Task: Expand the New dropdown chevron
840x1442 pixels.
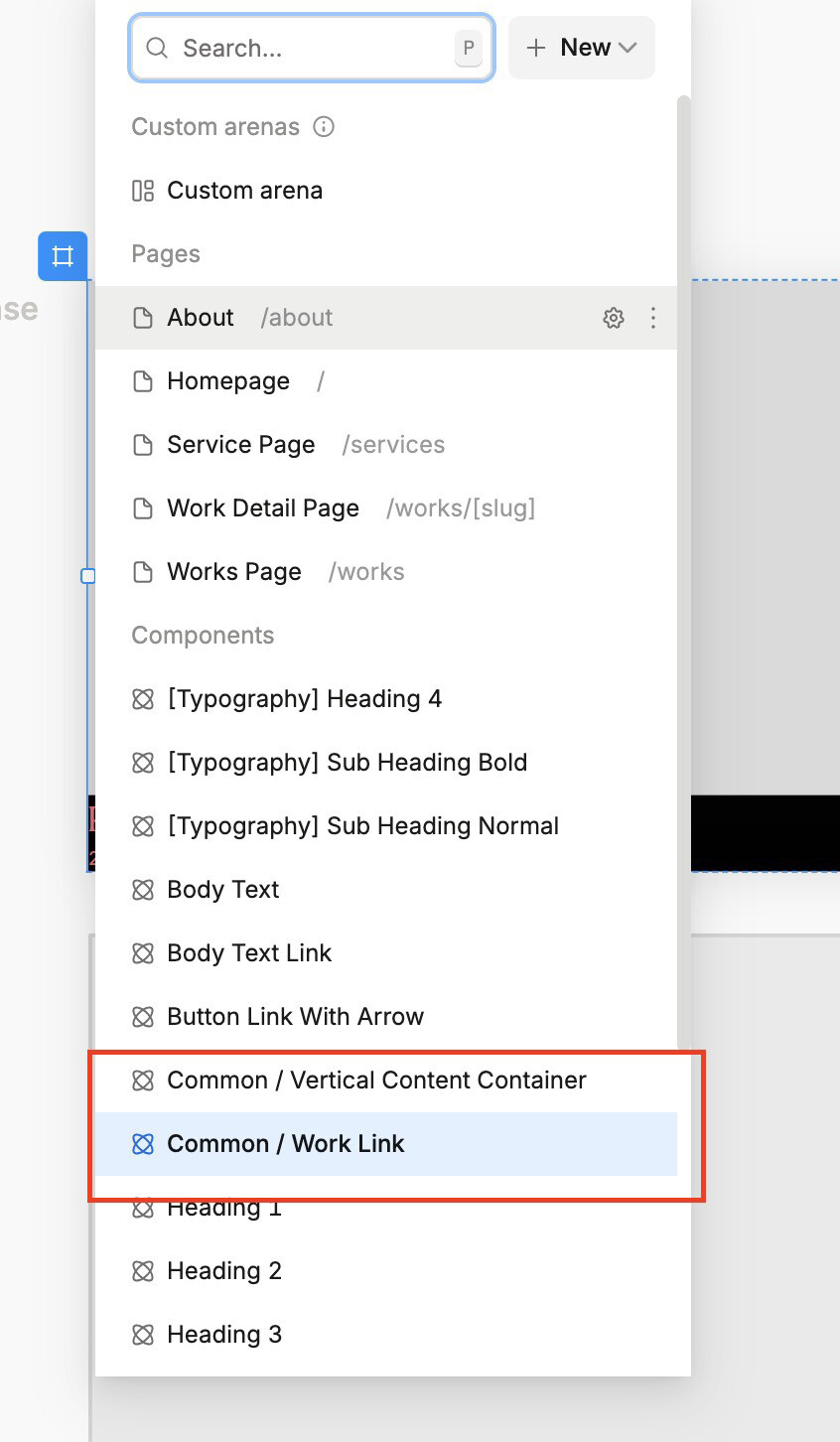Action: [x=627, y=48]
